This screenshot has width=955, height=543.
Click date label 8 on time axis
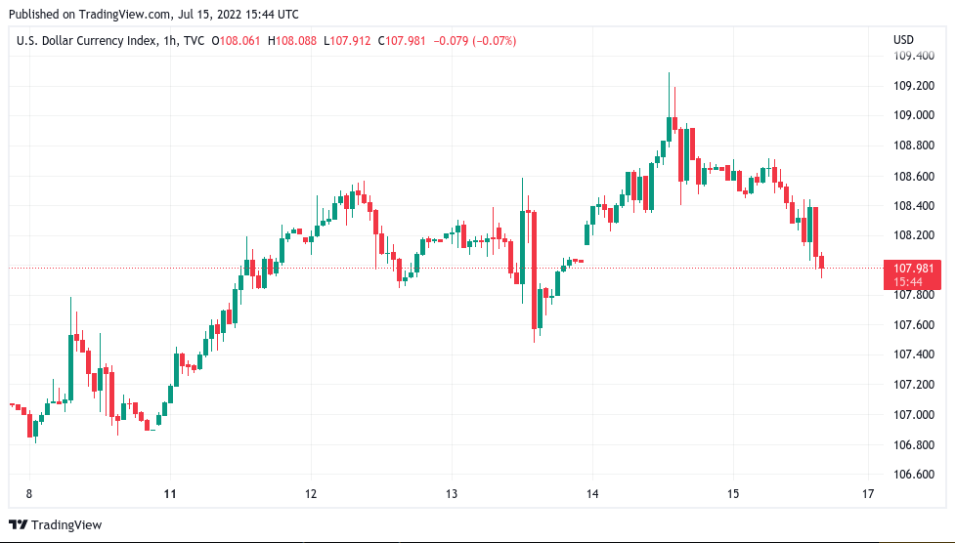(29, 494)
